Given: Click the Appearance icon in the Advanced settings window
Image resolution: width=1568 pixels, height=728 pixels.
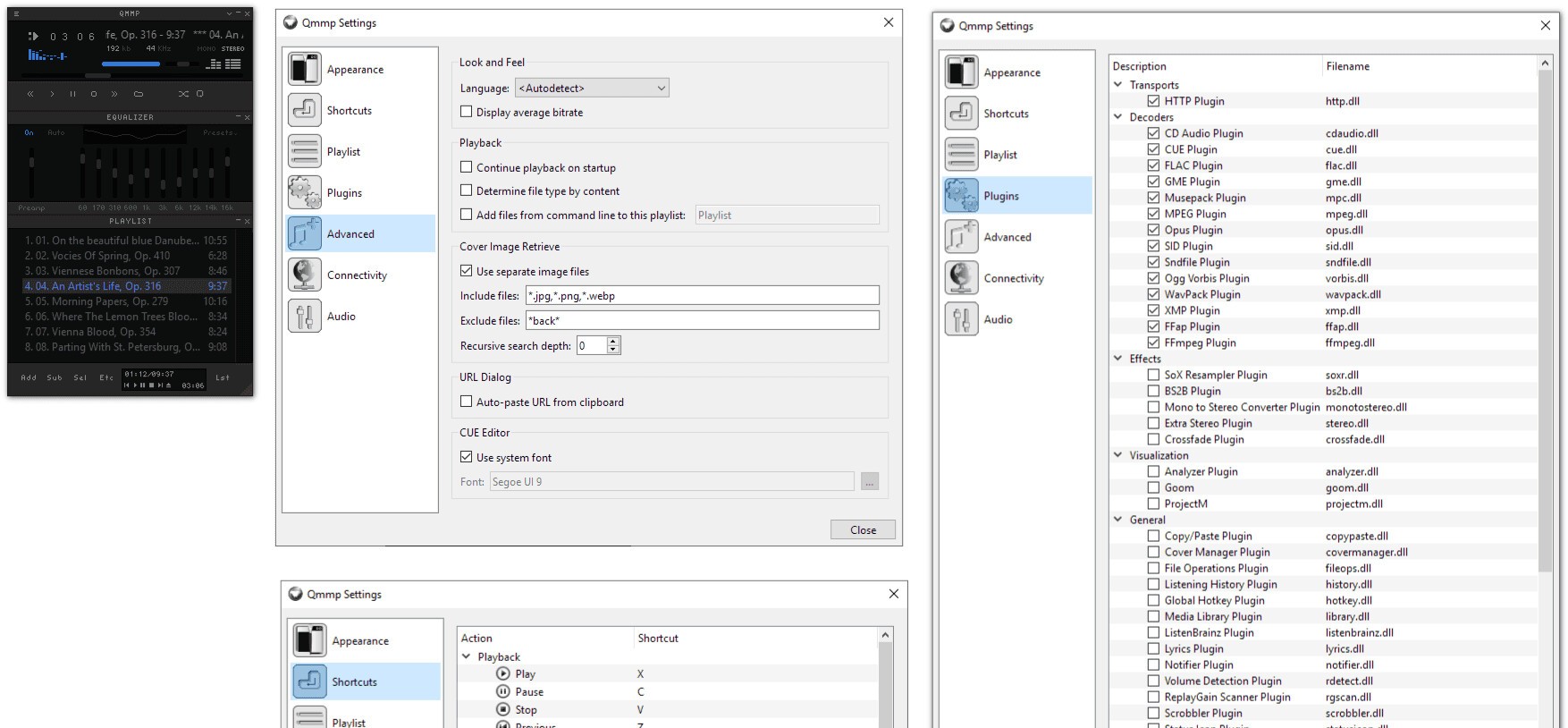Looking at the screenshot, I should coord(304,69).
